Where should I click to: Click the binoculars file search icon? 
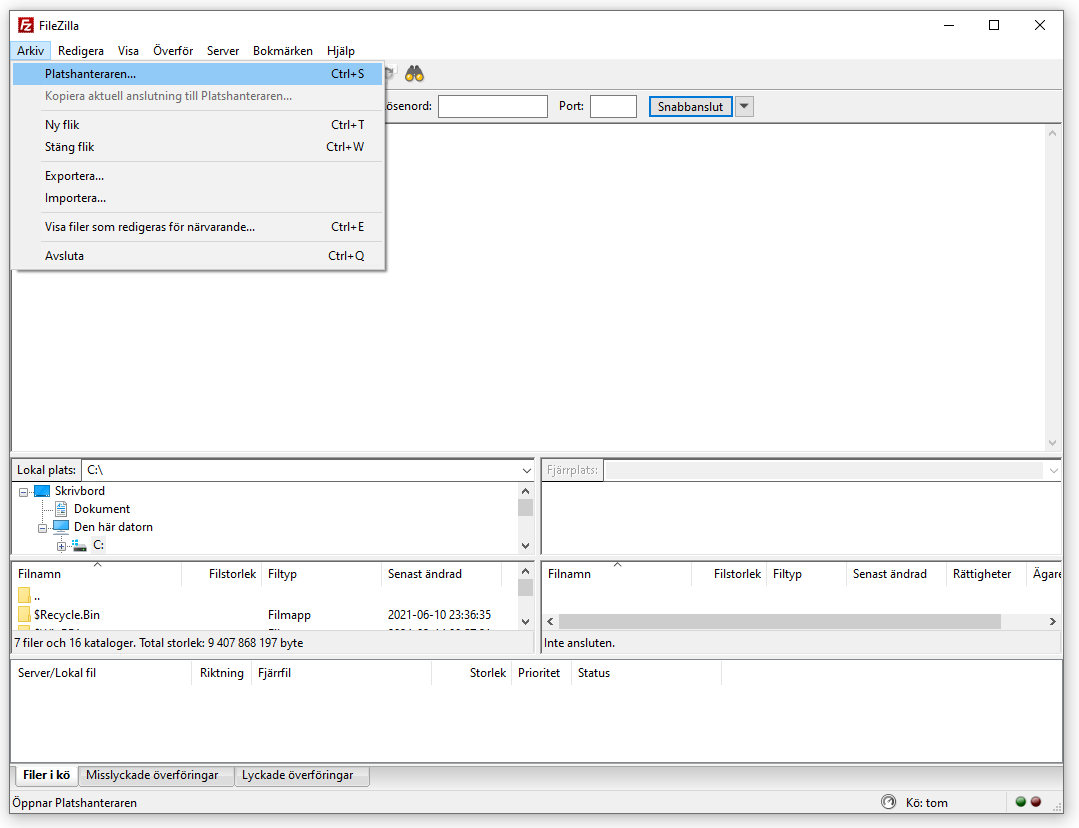[x=415, y=74]
